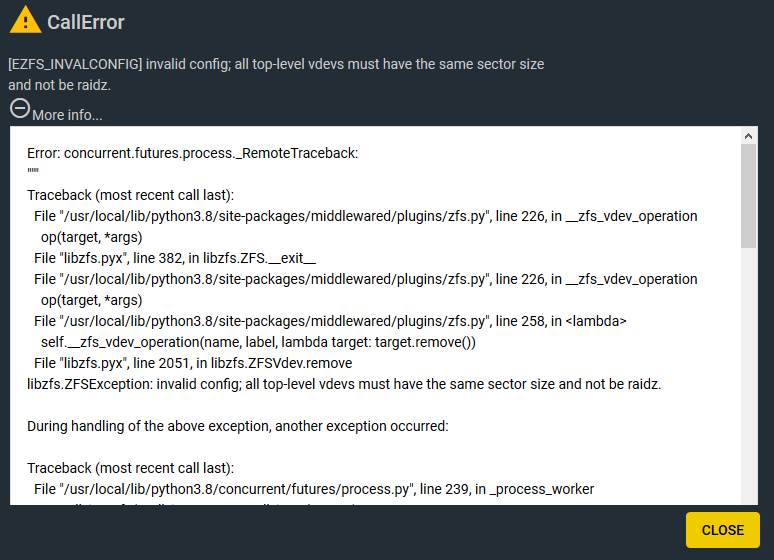The image size is (774, 560).
Task: Click the "Error: concurrent.futures.process._RemoteTraceback" line
Action: point(192,153)
